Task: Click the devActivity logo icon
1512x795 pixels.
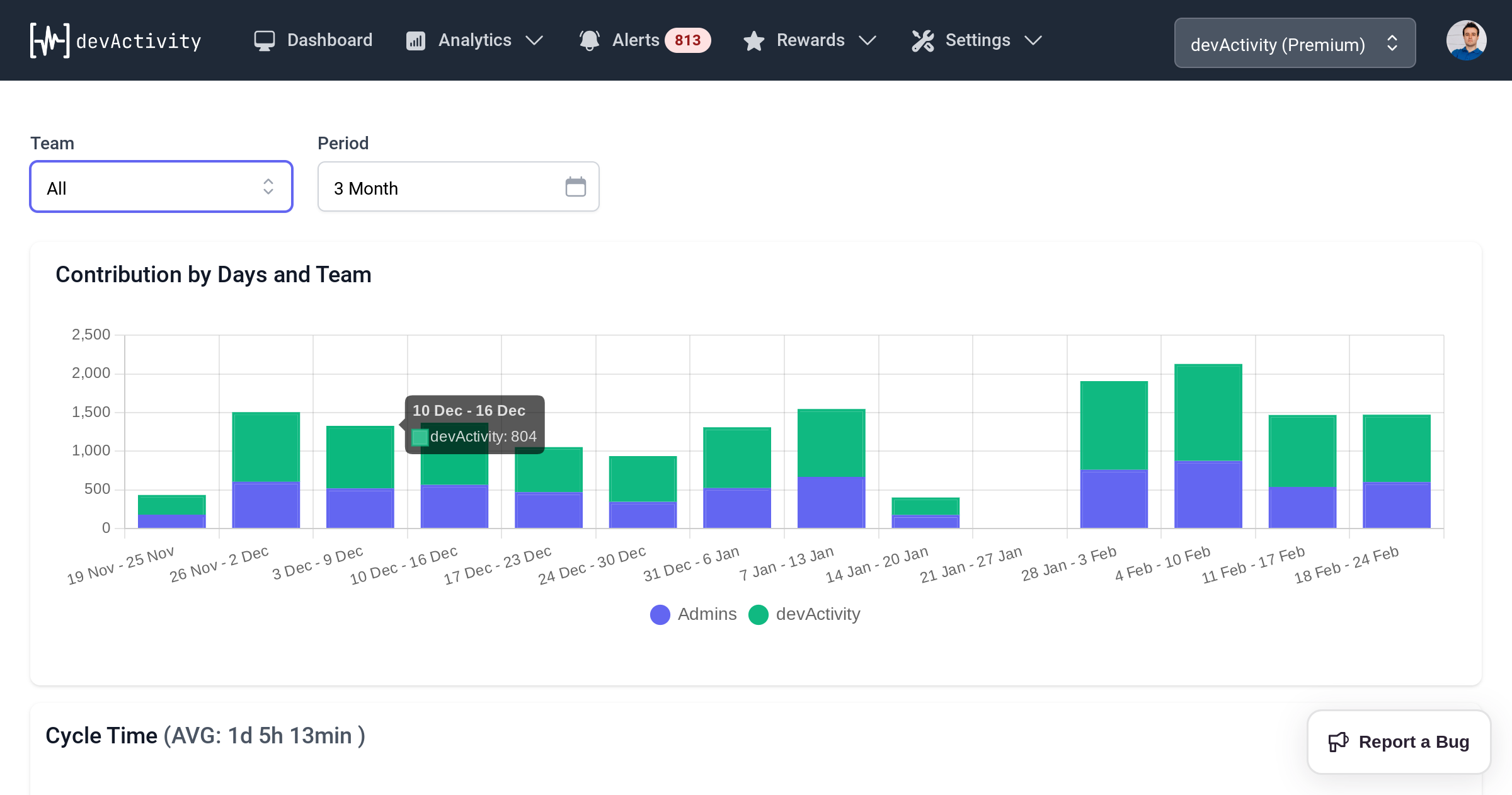Action: point(50,40)
